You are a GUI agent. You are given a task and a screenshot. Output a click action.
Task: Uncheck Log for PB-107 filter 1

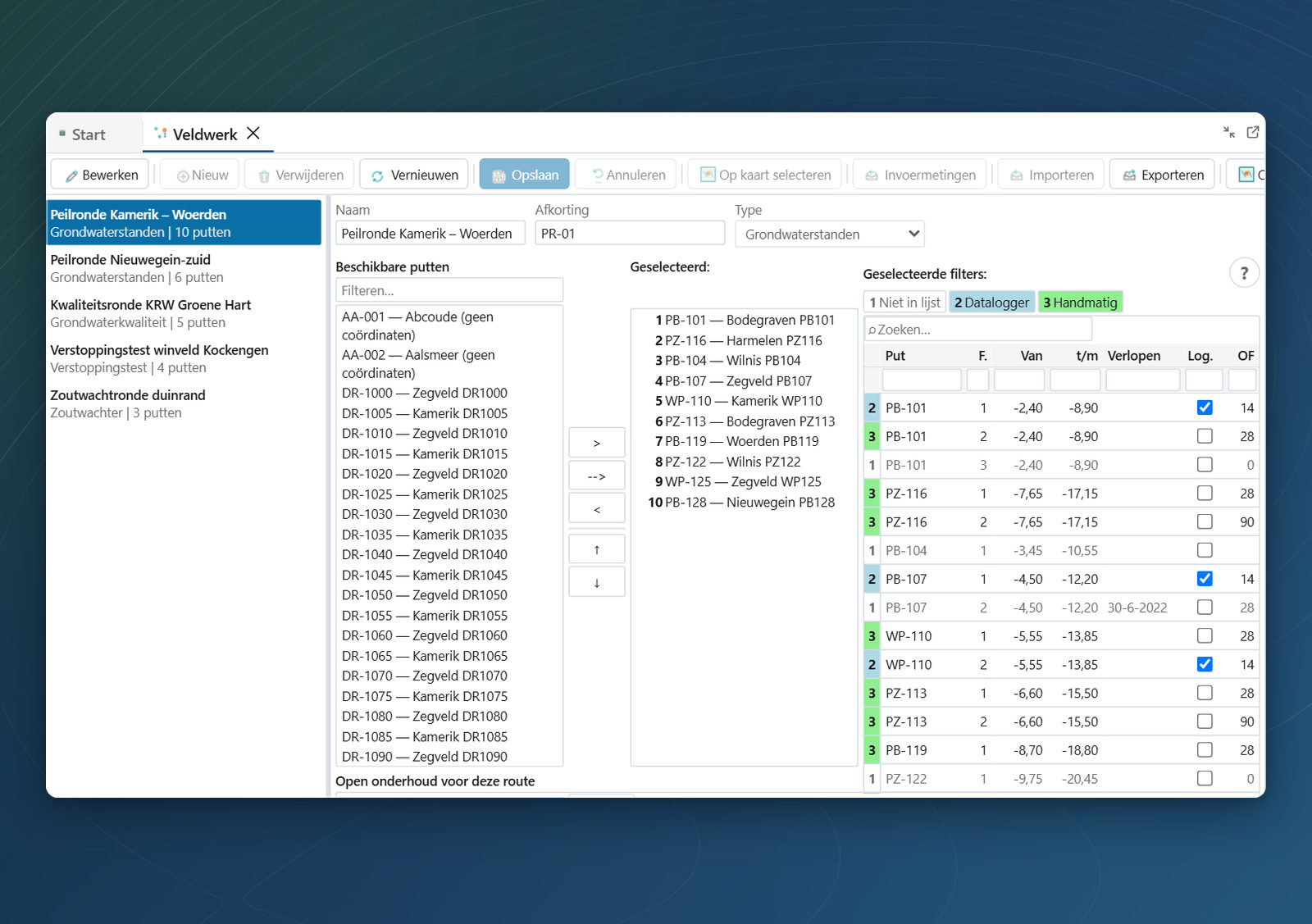[1205, 579]
